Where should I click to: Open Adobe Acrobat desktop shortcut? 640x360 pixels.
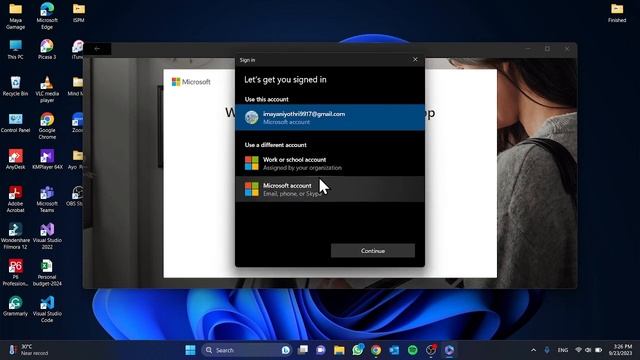(x=16, y=199)
